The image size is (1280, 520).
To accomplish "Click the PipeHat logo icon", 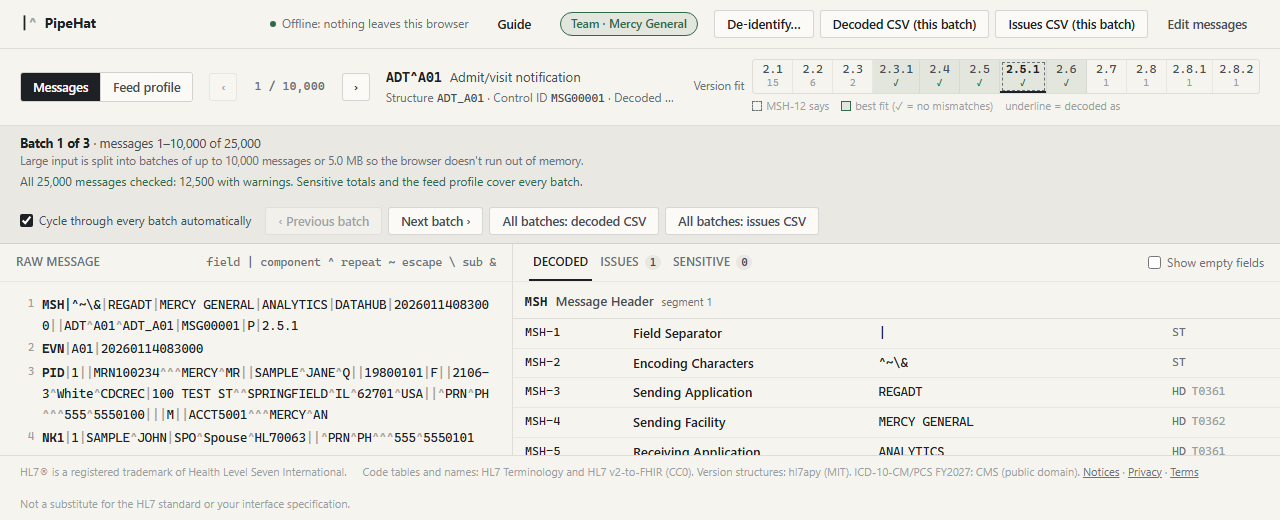I will coord(30,24).
